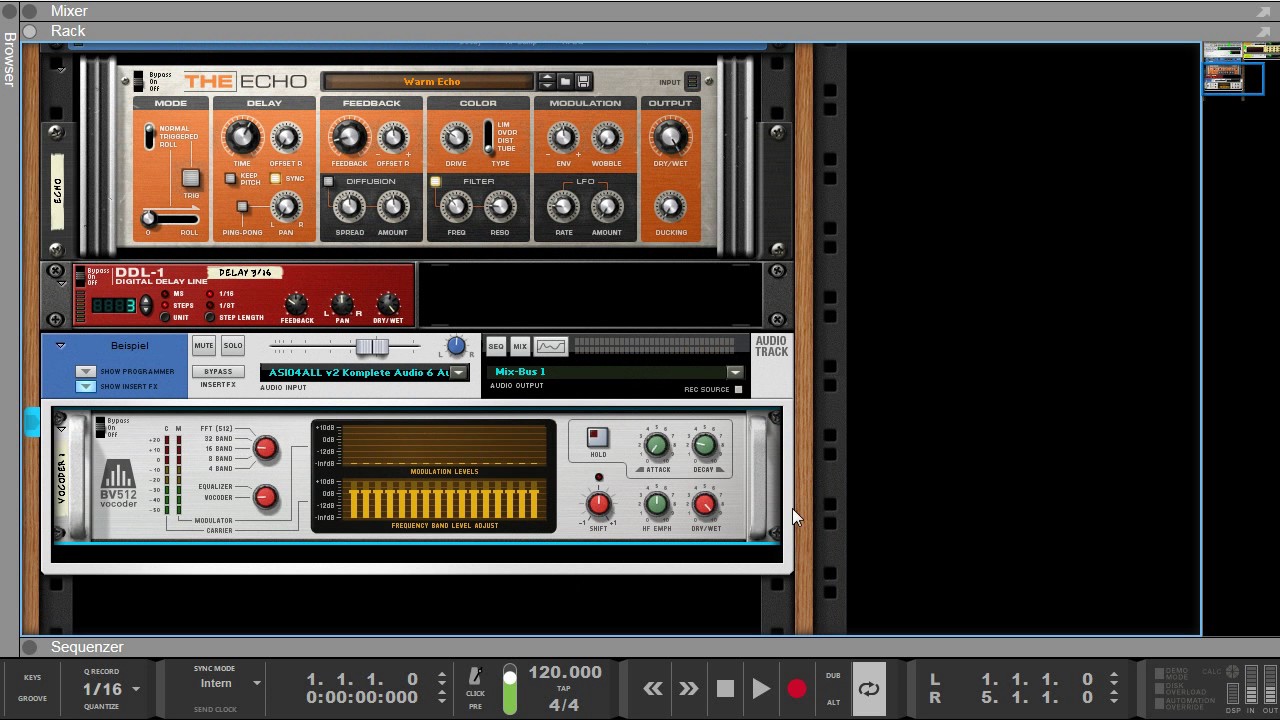Toggle the DDL-1 STEP LENGTH button
The width and height of the screenshot is (1280, 720).
pos(210,317)
